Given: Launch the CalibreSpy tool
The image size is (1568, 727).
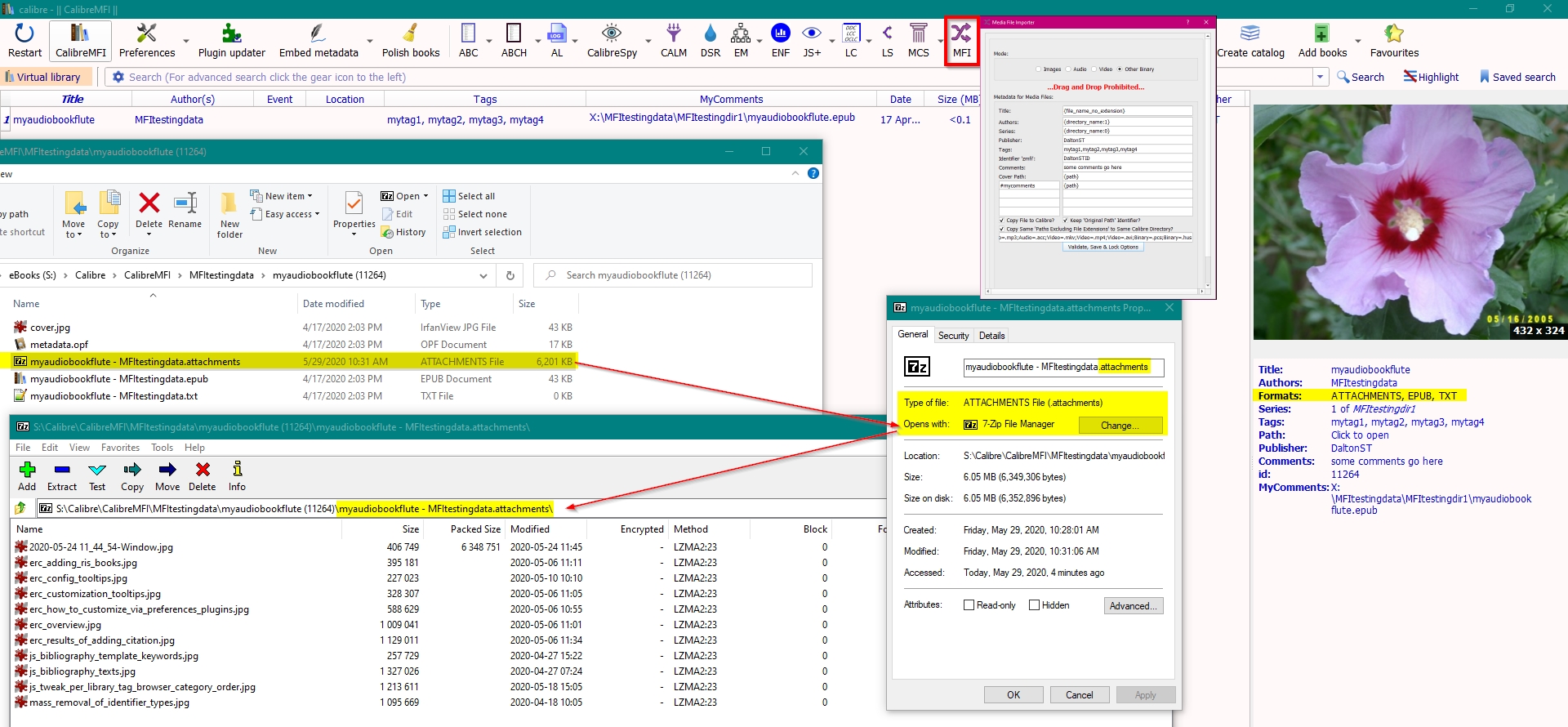Looking at the screenshot, I should click(x=611, y=40).
